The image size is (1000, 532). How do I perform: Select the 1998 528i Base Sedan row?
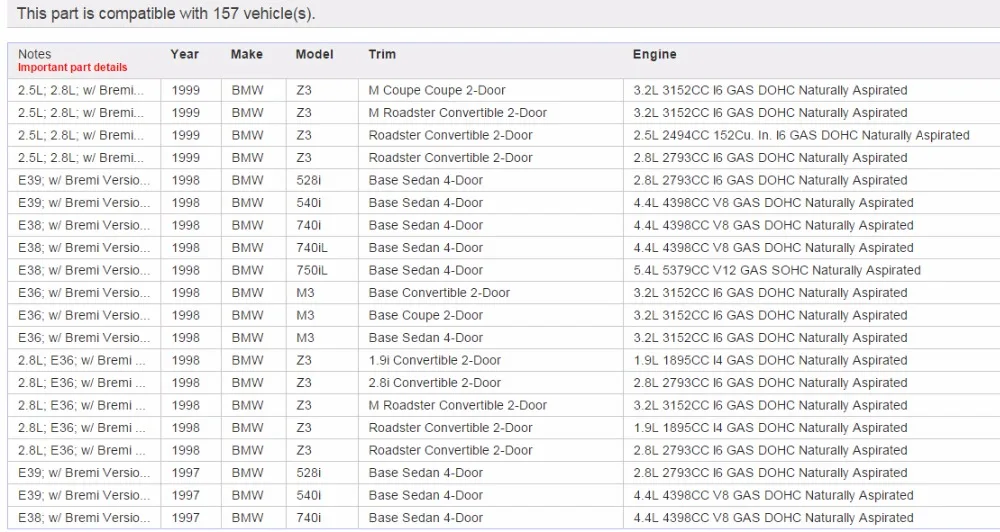(x=504, y=181)
